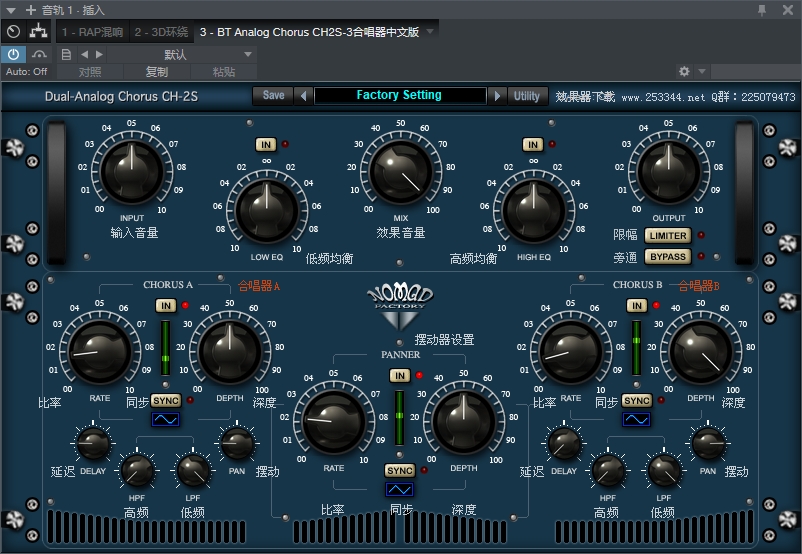Go to previous DAW preset arrow
Image resolution: width=802 pixels, height=554 pixels.
[84, 54]
